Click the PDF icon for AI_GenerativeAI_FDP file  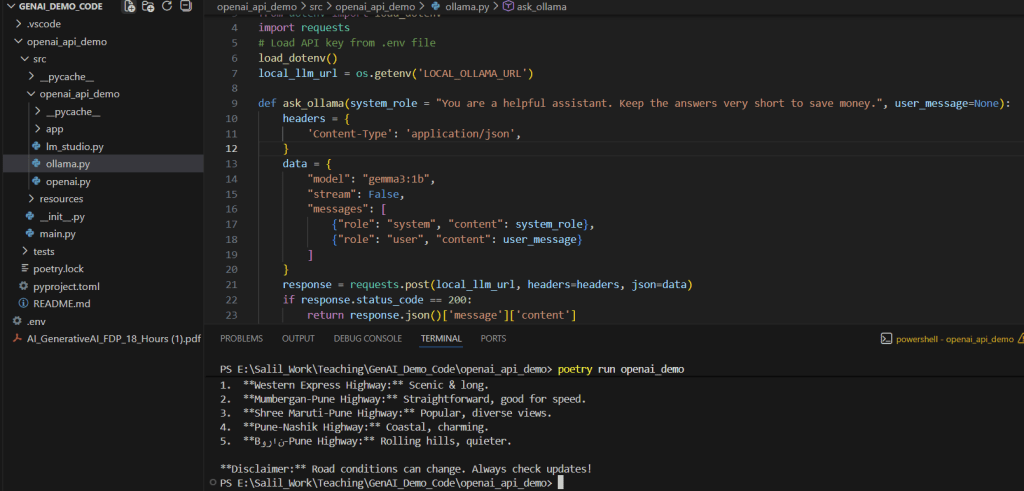pyautogui.click(x=17, y=339)
